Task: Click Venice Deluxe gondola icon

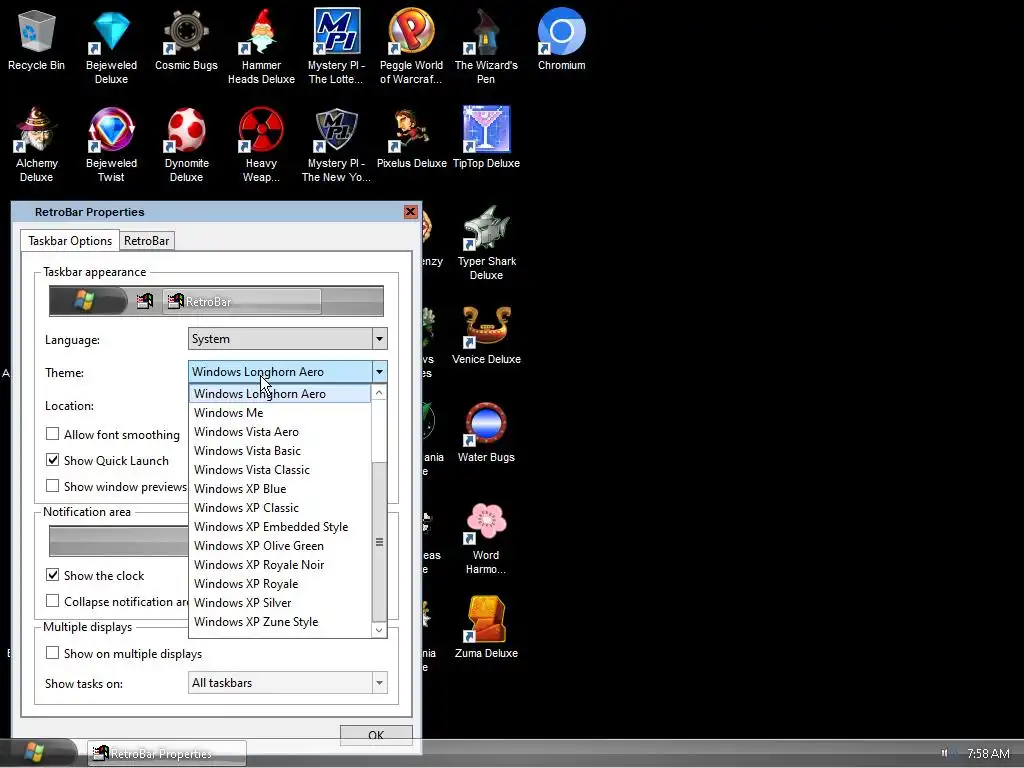Action: (487, 334)
